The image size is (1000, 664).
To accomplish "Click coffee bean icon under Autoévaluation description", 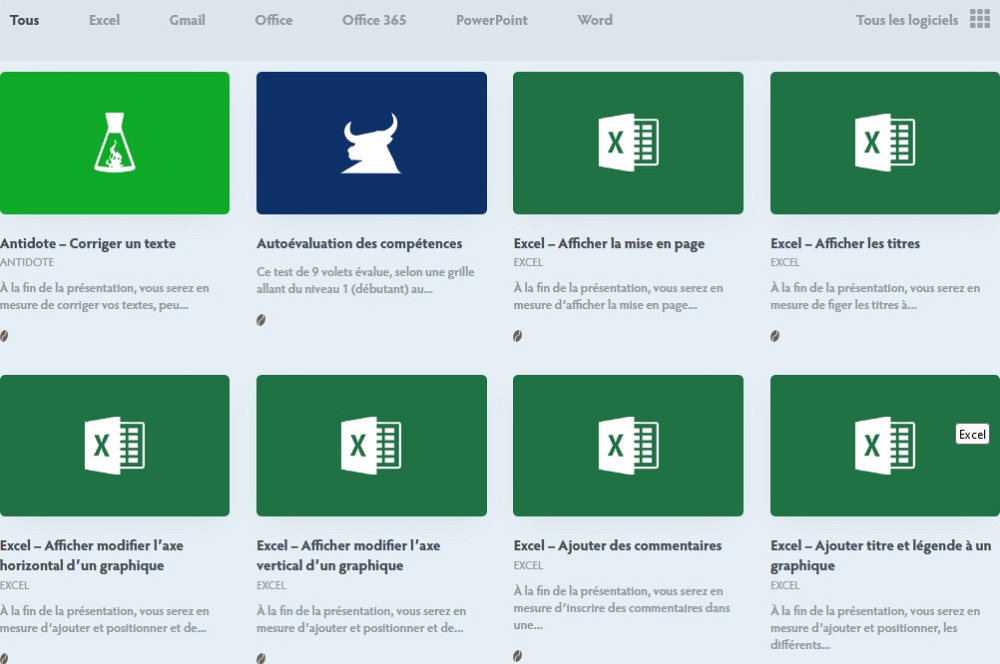I will pos(261,320).
